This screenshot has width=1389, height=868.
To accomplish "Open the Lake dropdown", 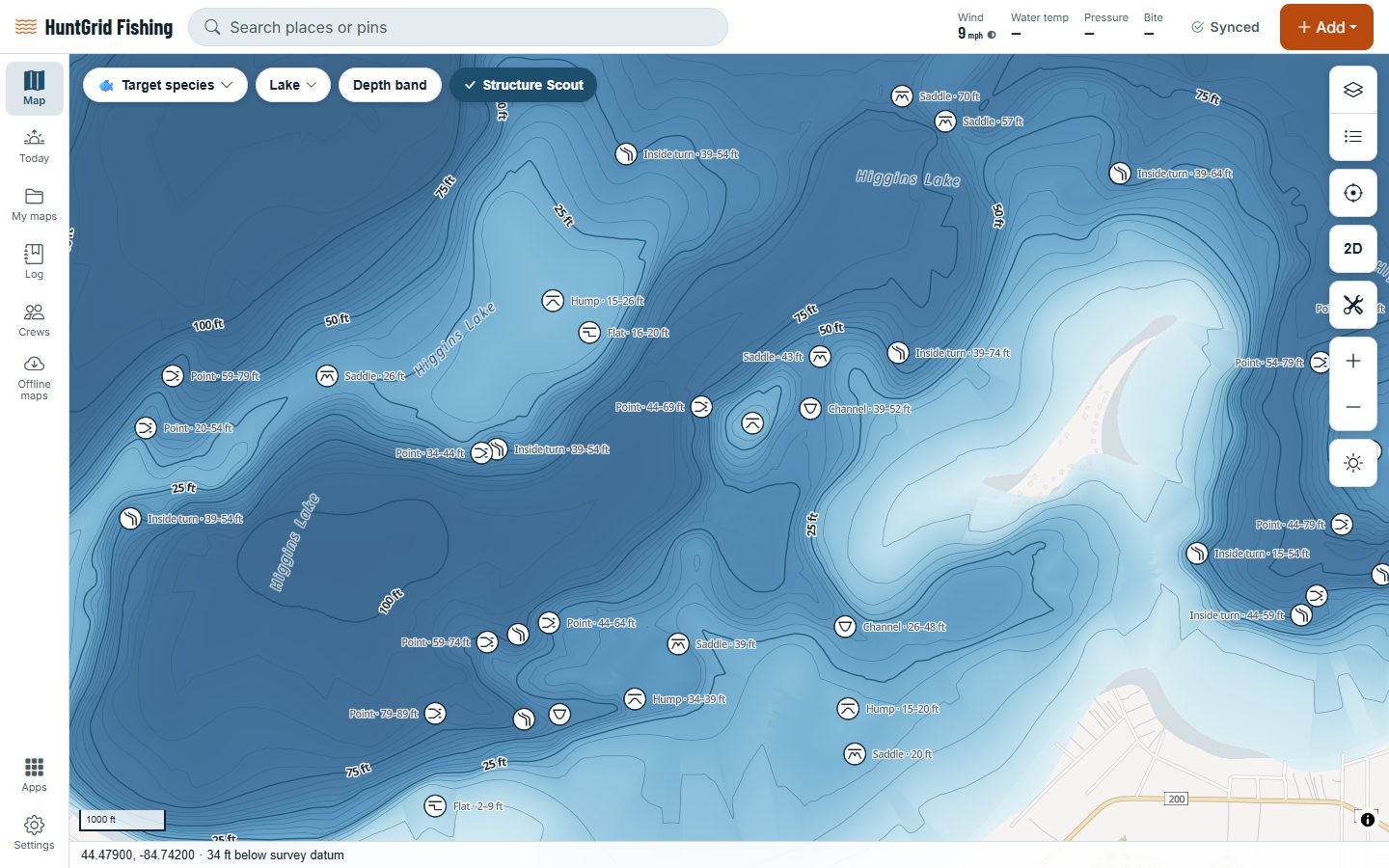I will tap(293, 85).
